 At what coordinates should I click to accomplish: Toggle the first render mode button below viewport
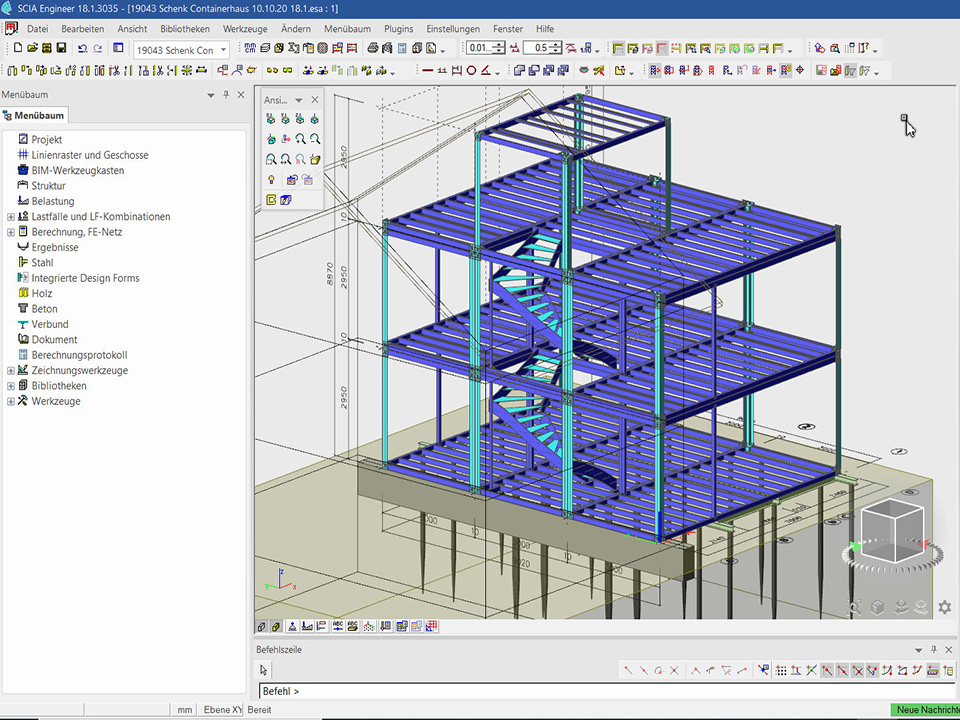pos(262,627)
